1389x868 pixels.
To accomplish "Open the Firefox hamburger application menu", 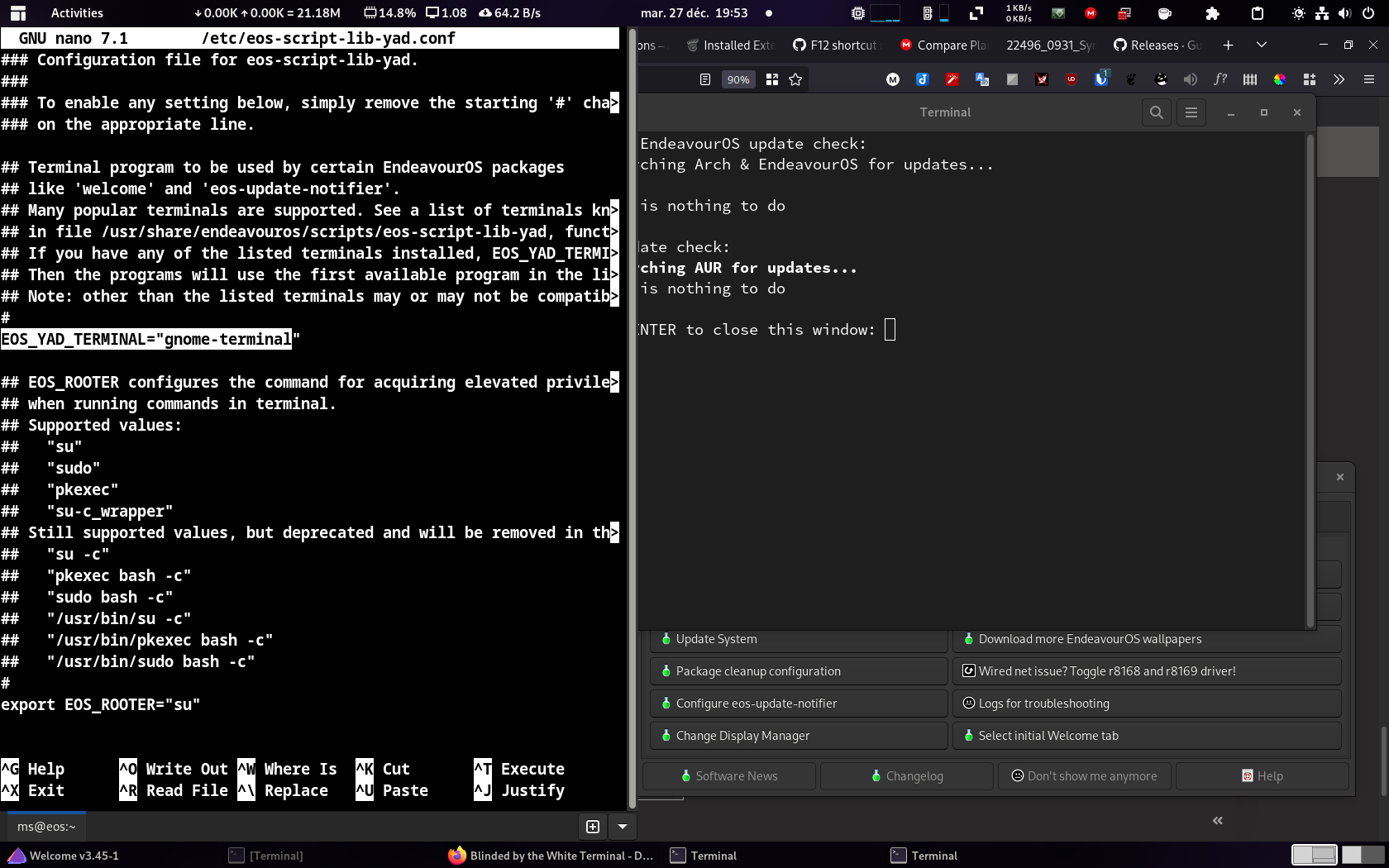I will click(x=1369, y=79).
